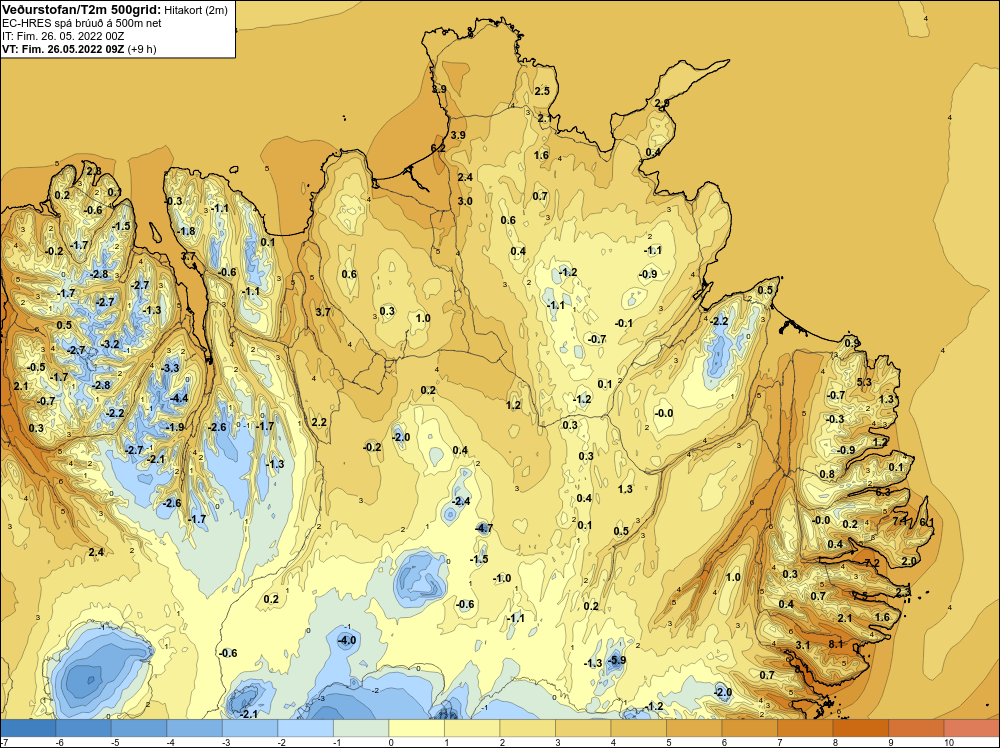1000x748 pixels.
Task: Click the legend scale value 5
Action: click(x=670, y=742)
